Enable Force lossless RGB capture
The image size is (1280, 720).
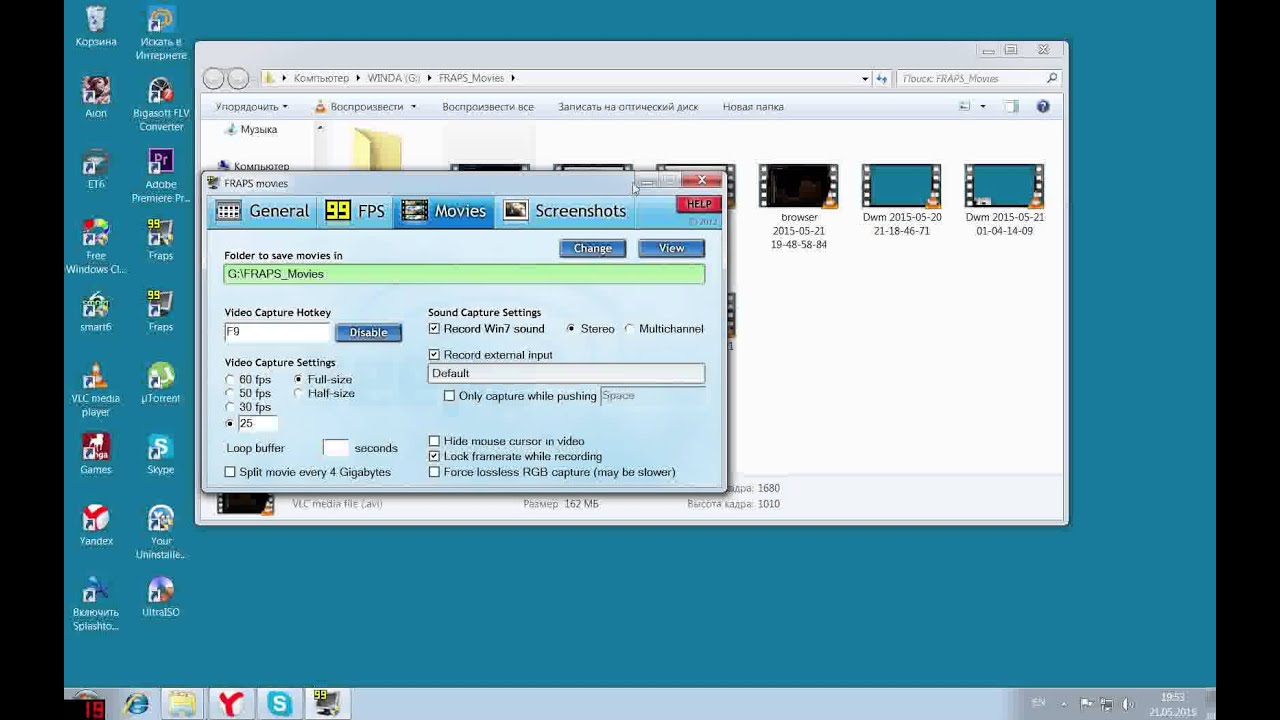[x=434, y=472]
